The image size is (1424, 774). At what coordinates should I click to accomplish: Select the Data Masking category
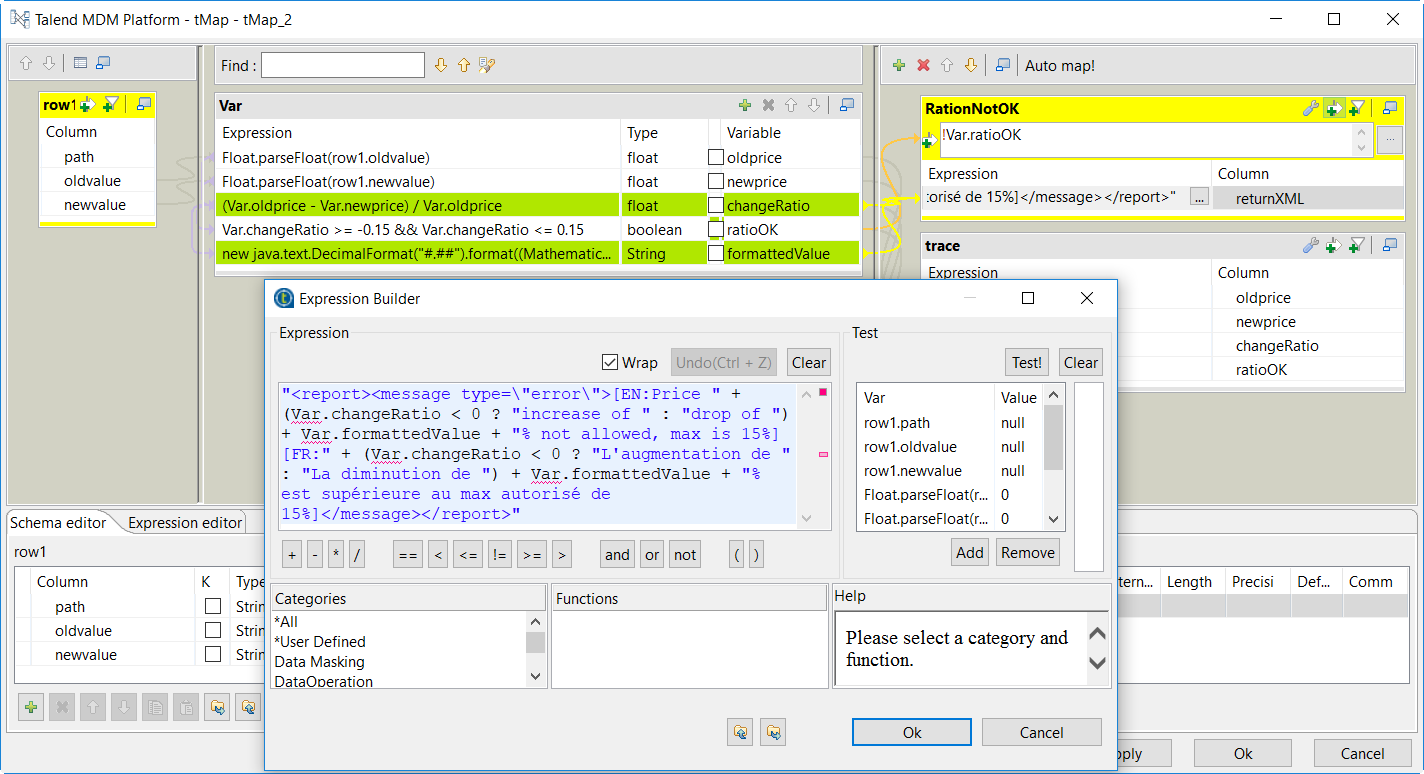tap(319, 661)
